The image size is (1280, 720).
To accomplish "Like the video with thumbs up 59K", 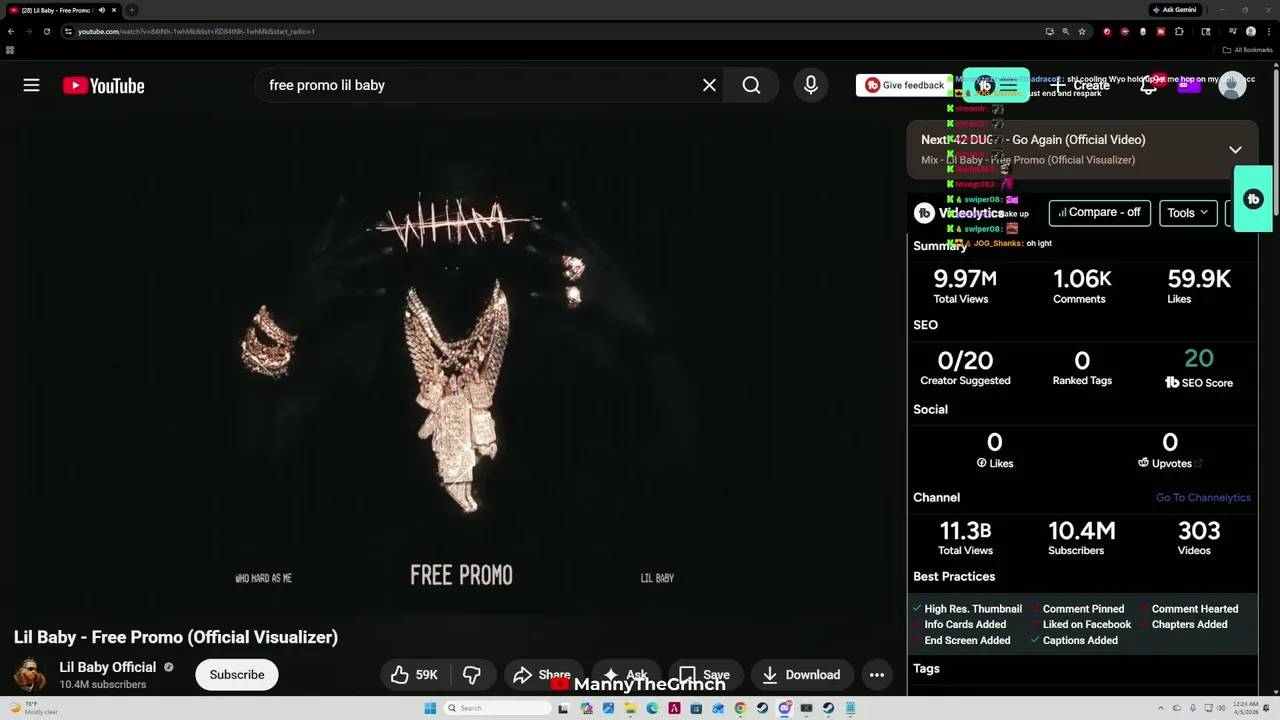I will click(414, 675).
